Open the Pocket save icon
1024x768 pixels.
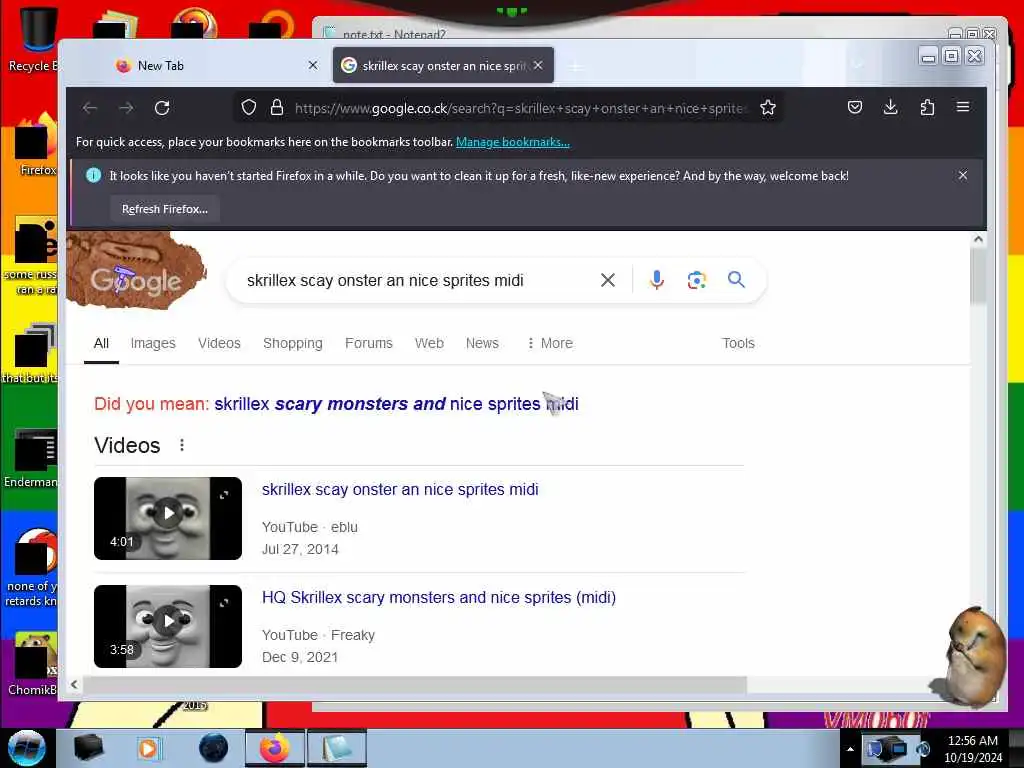pos(855,107)
